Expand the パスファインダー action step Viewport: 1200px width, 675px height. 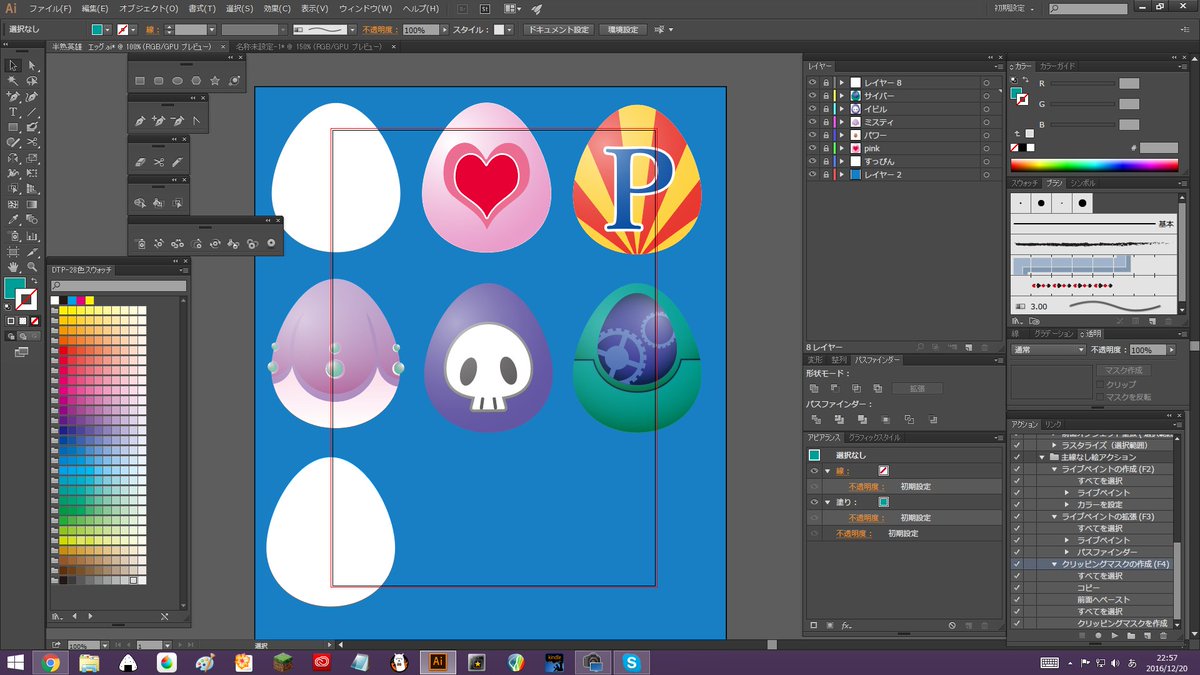[1067, 552]
